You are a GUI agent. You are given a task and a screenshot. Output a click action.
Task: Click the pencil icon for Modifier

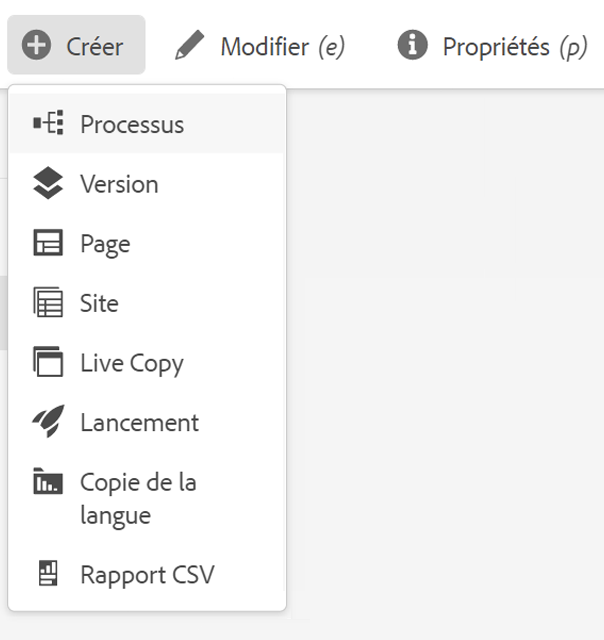pyautogui.click(x=188, y=46)
